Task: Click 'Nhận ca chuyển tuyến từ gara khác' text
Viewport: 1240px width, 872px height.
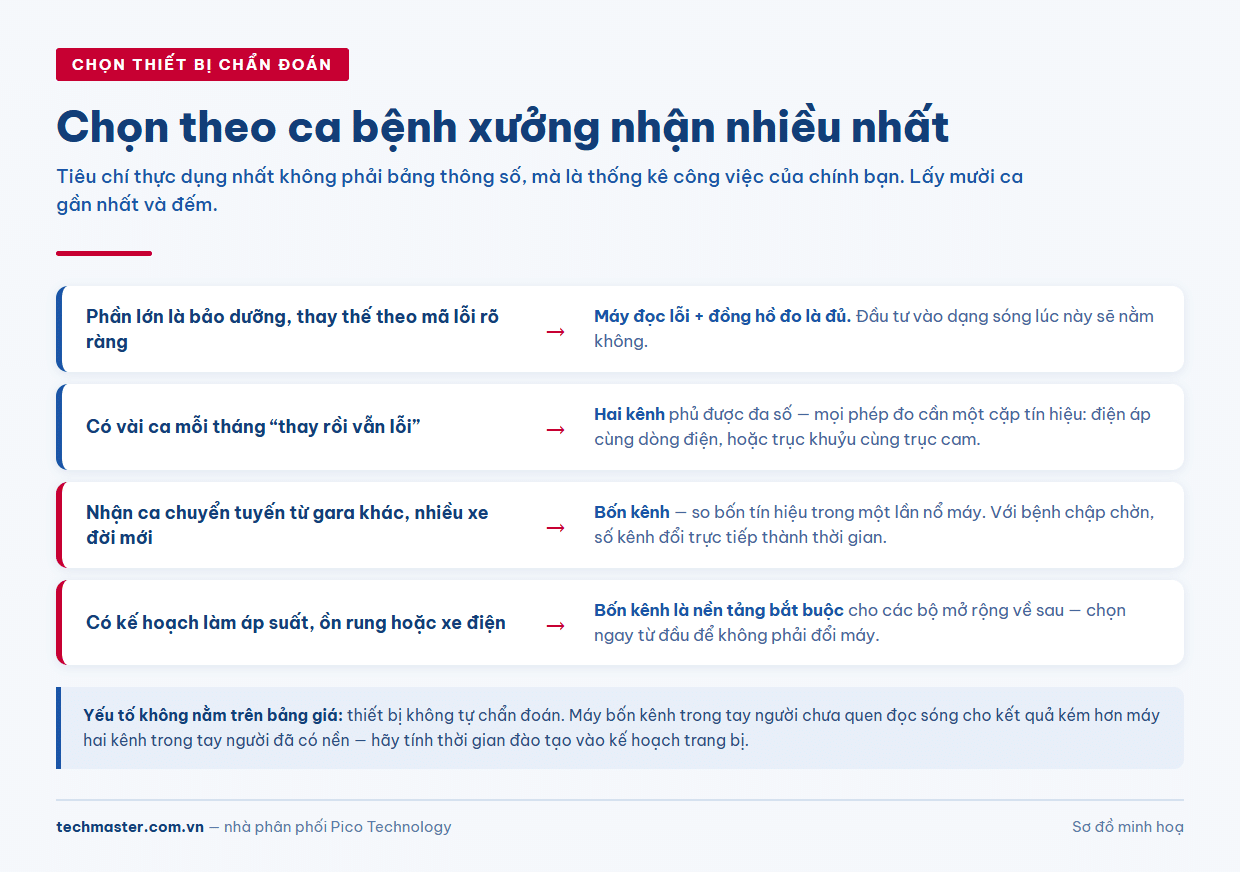Action: (x=288, y=525)
